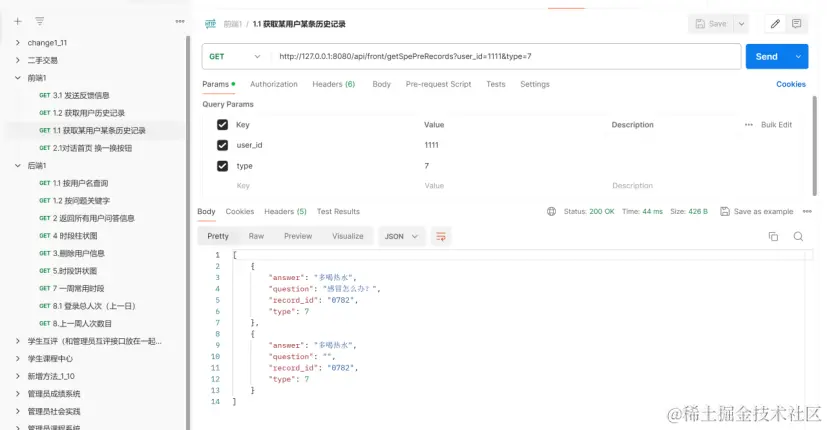Open sidebar more options ellipsis
The height and width of the screenshot is (430, 828).
pyautogui.click(x=180, y=21)
